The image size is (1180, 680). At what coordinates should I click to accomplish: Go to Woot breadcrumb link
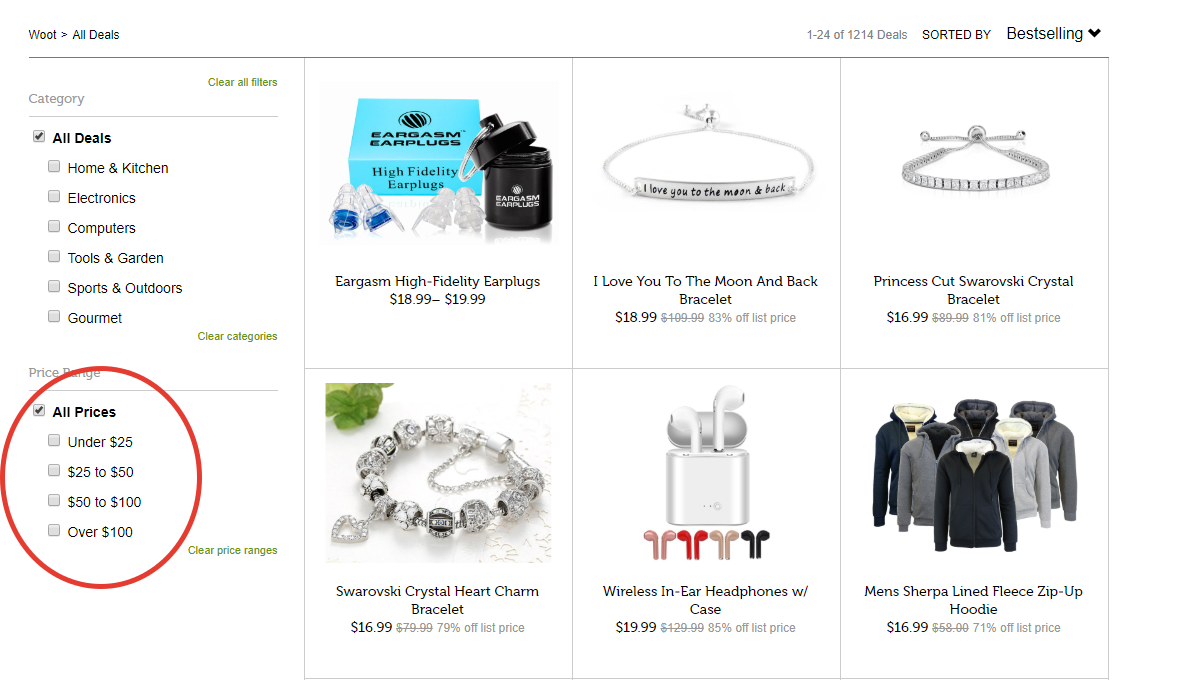pyautogui.click(x=42, y=35)
